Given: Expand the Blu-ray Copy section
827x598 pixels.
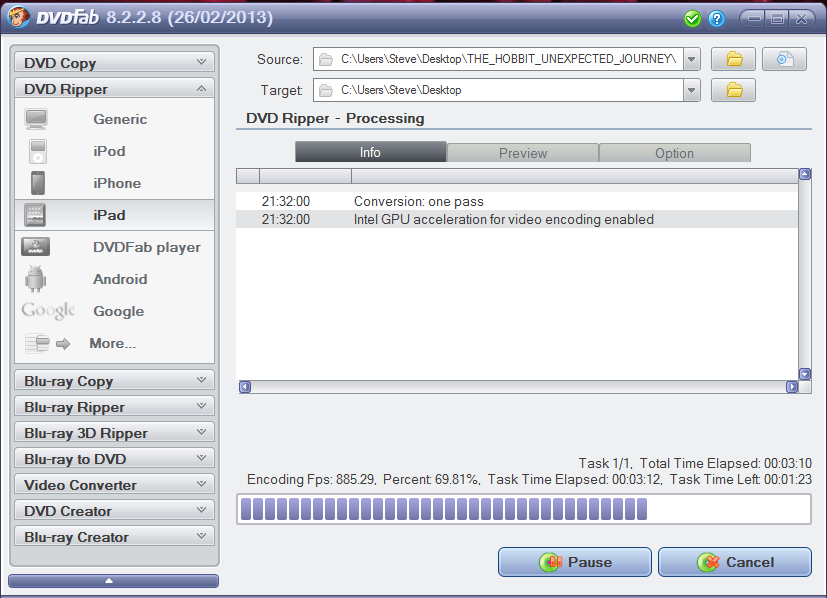Looking at the screenshot, I should point(114,380).
